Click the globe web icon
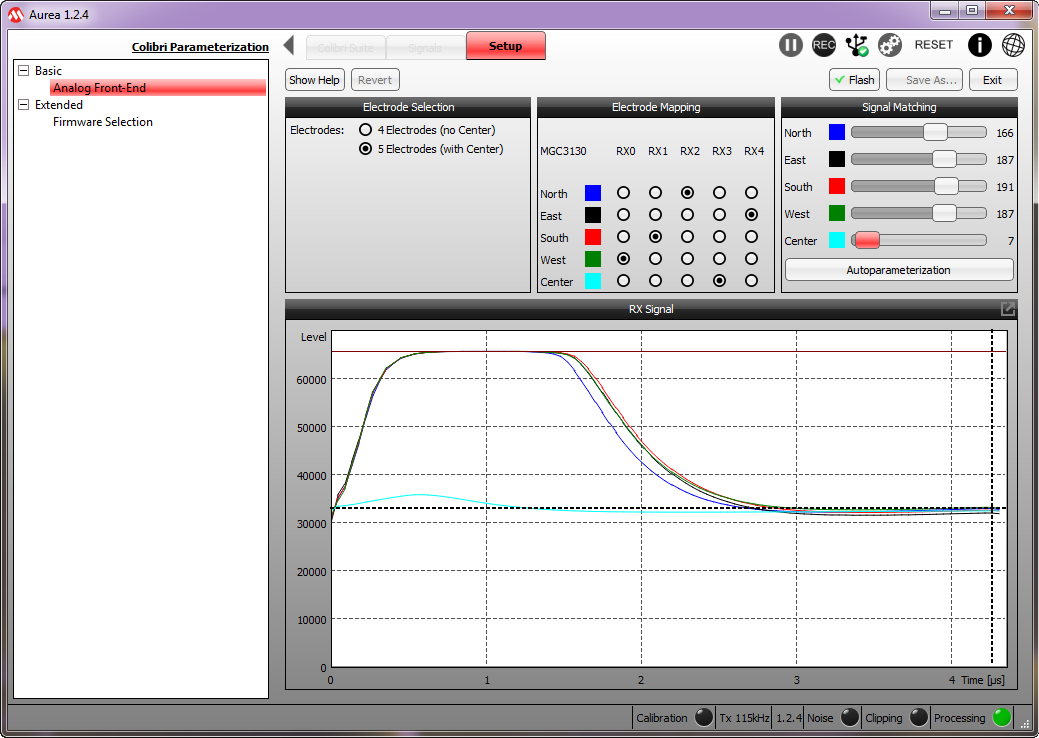 (x=1013, y=45)
